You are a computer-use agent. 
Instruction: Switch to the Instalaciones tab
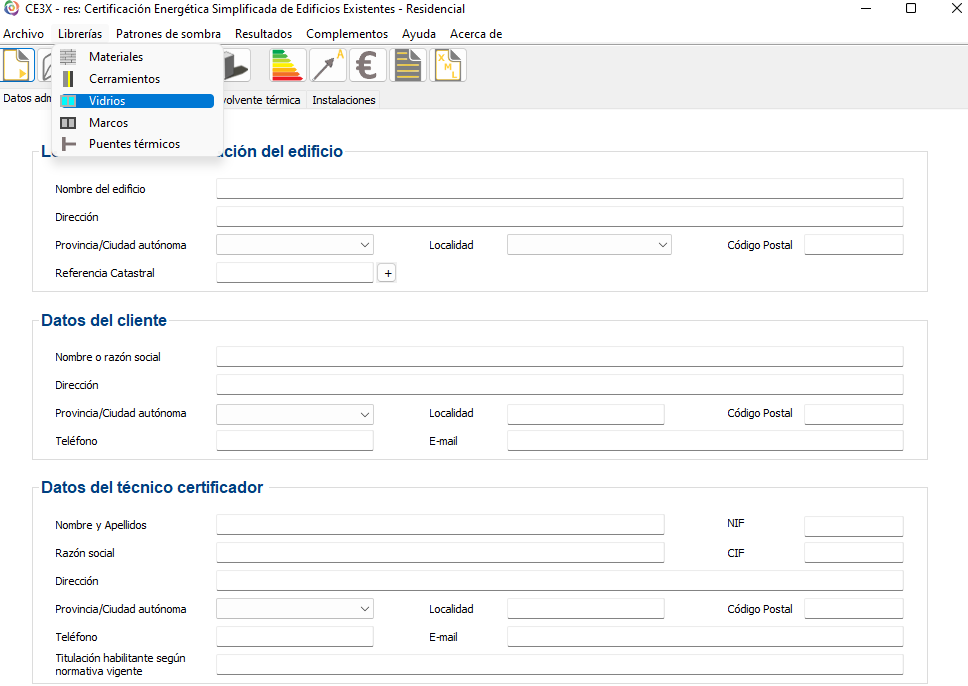[343, 100]
